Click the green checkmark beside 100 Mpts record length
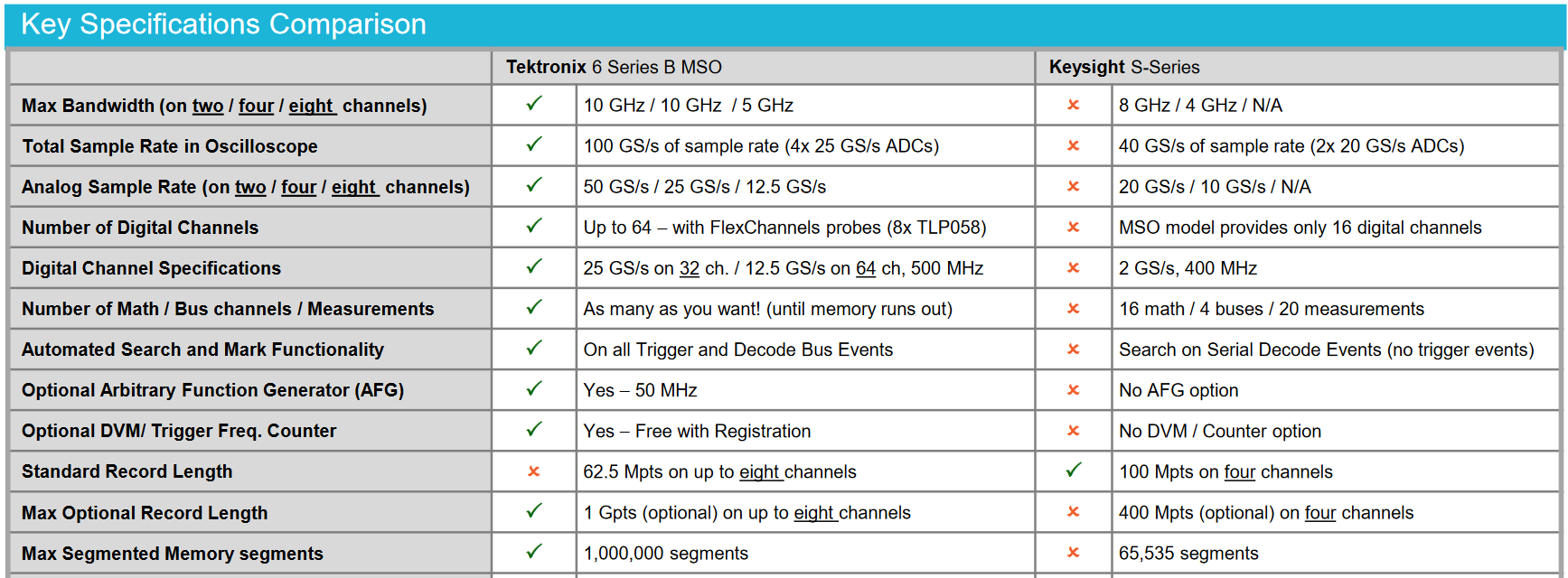1568x578 pixels. [x=1074, y=470]
